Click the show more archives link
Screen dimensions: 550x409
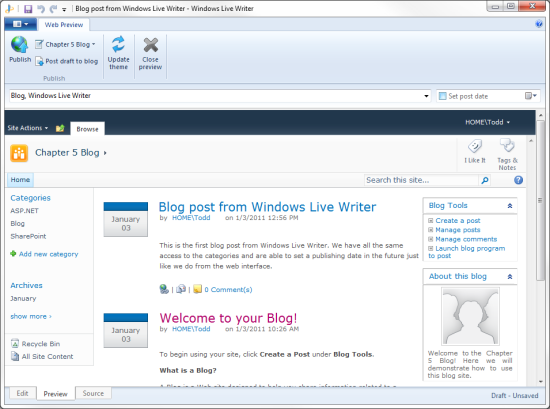point(31,316)
